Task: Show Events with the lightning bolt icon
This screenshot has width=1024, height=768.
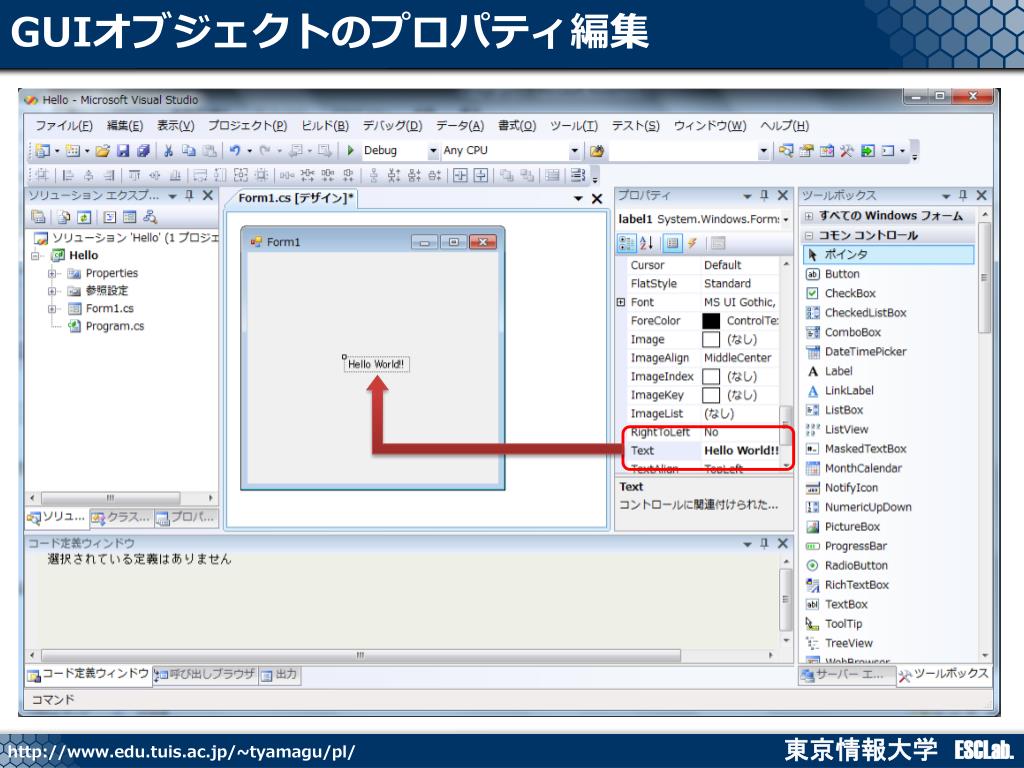Action: (x=692, y=244)
